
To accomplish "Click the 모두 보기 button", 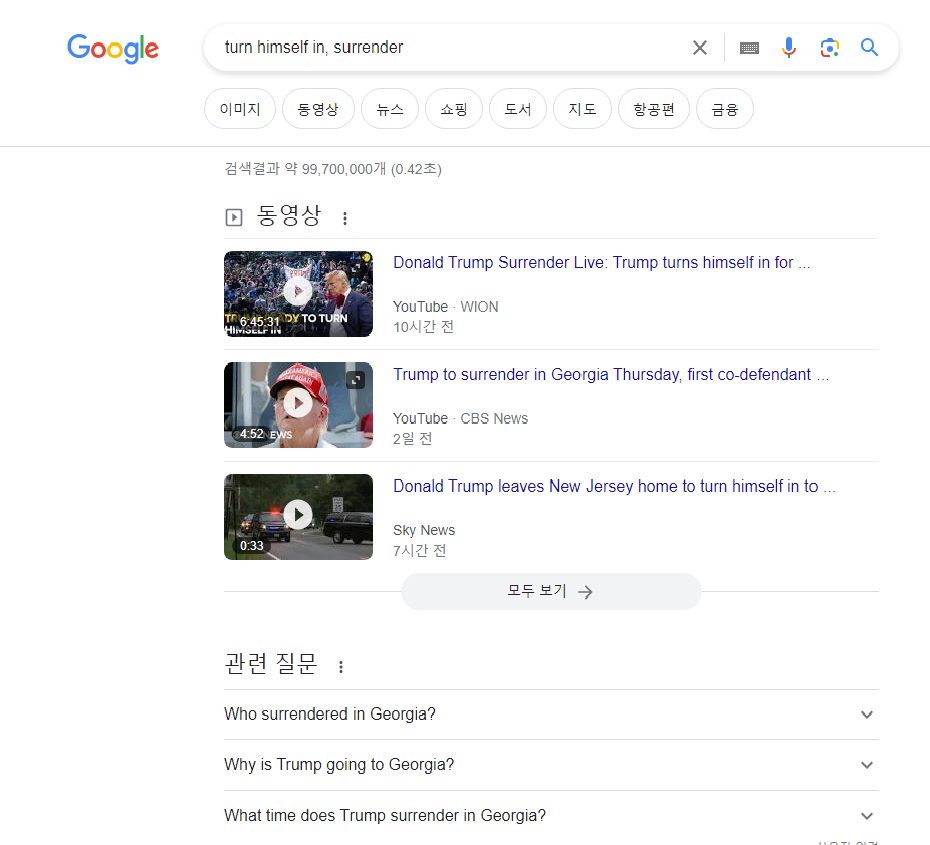I will pos(551,591).
